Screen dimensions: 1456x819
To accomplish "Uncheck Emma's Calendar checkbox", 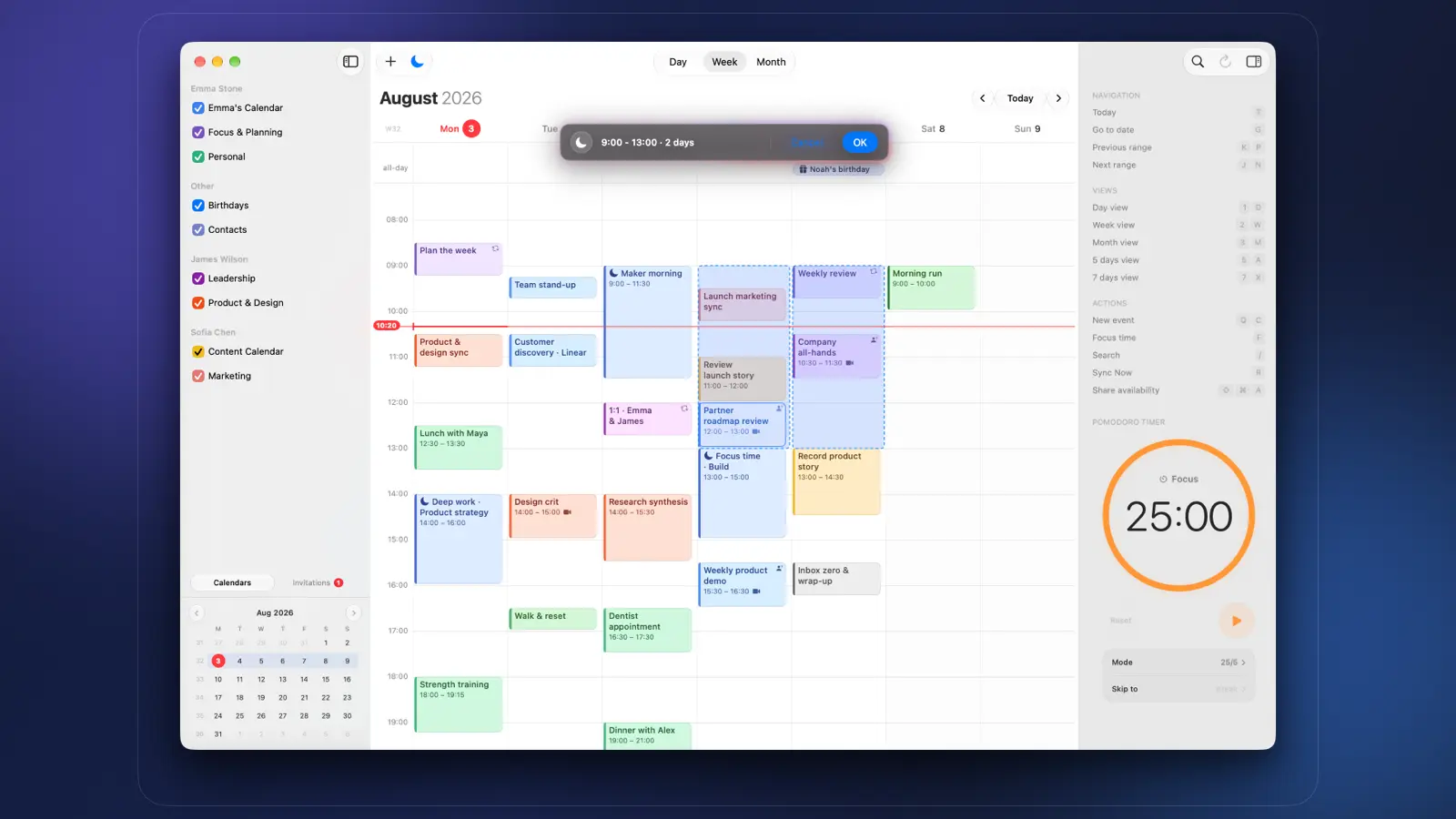I will [x=198, y=107].
